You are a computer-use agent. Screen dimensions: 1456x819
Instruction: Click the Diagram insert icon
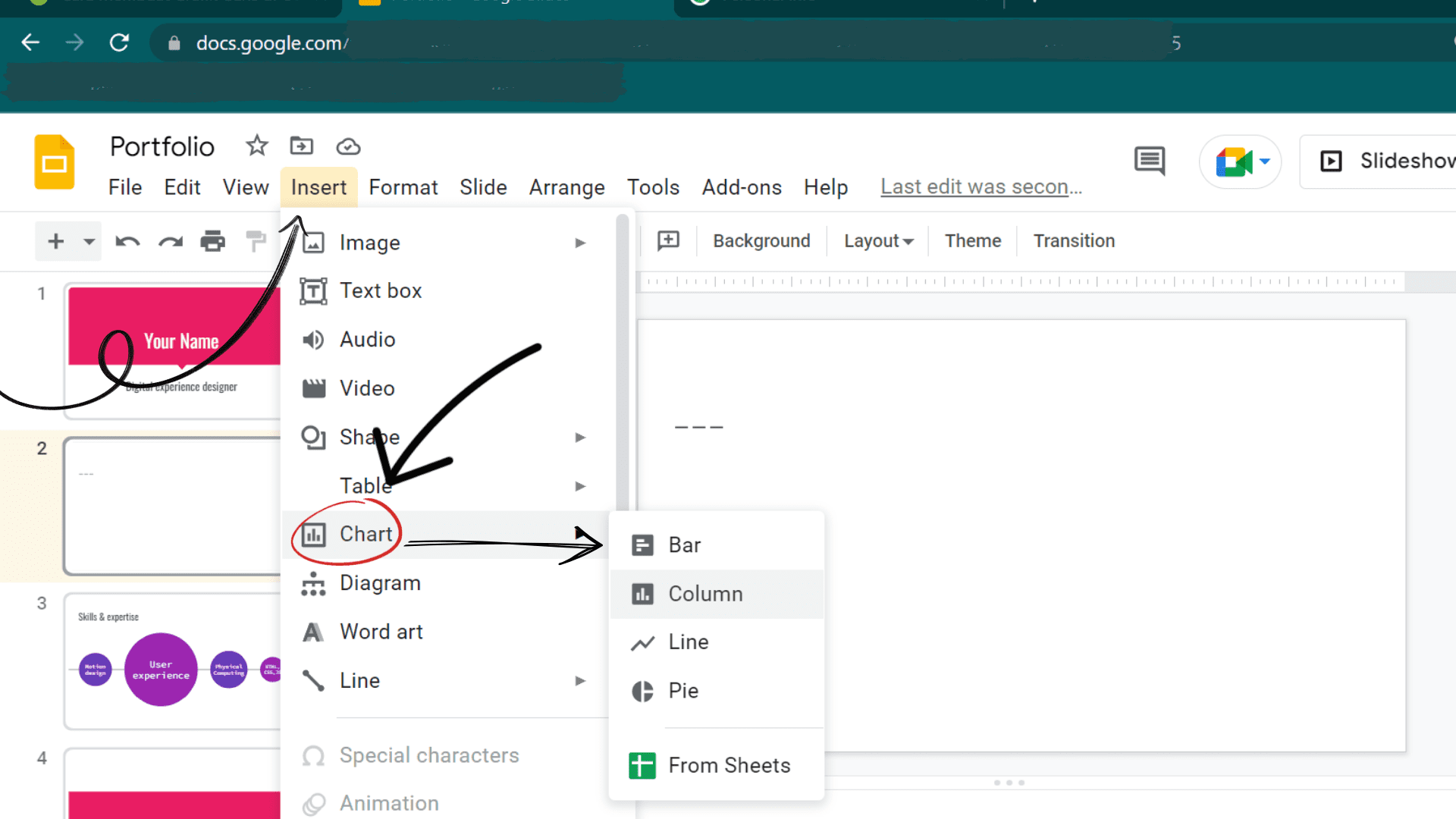[x=313, y=583]
